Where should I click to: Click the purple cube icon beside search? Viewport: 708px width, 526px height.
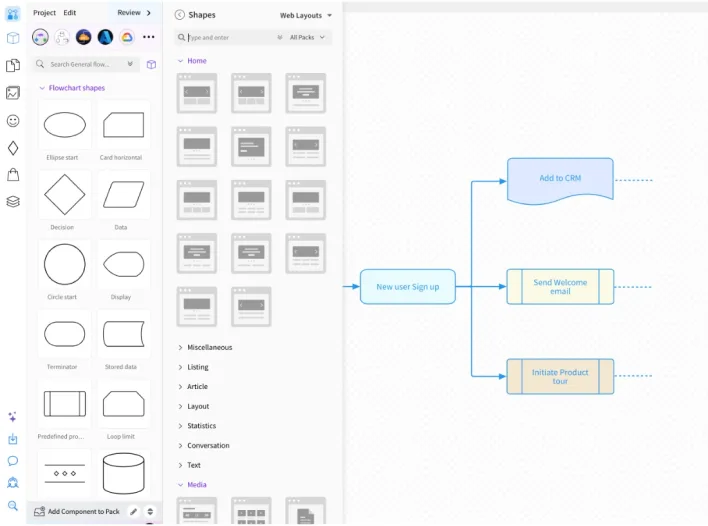(x=151, y=65)
